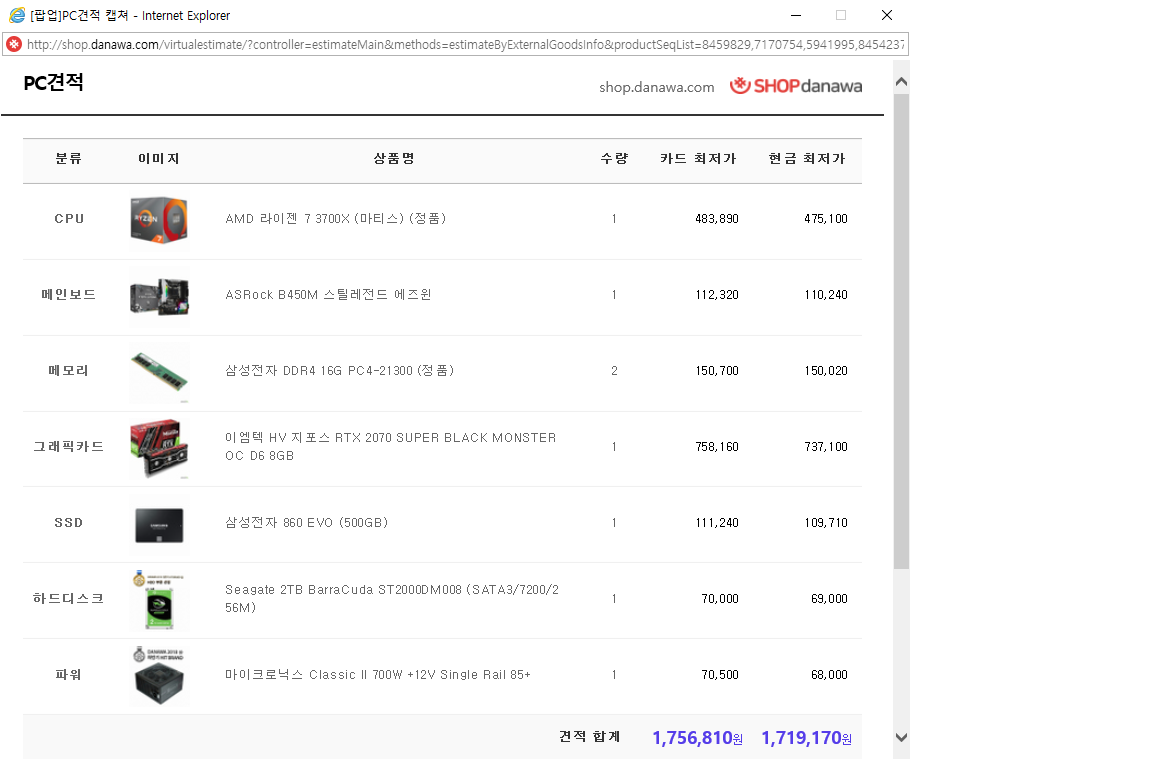
Task: Click memory quantity value 2
Action: pyautogui.click(x=614, y=371)
